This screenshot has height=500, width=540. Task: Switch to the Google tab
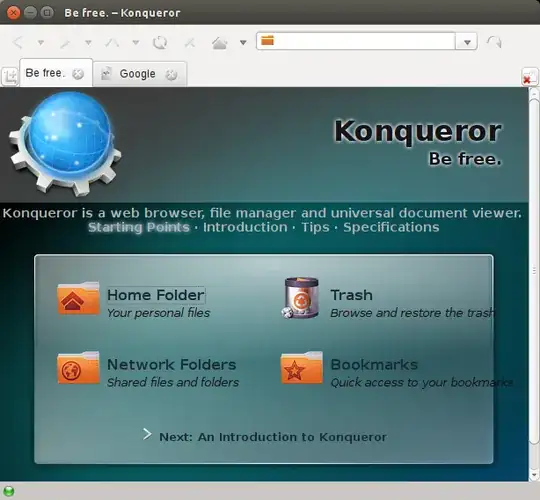point(137,74)
